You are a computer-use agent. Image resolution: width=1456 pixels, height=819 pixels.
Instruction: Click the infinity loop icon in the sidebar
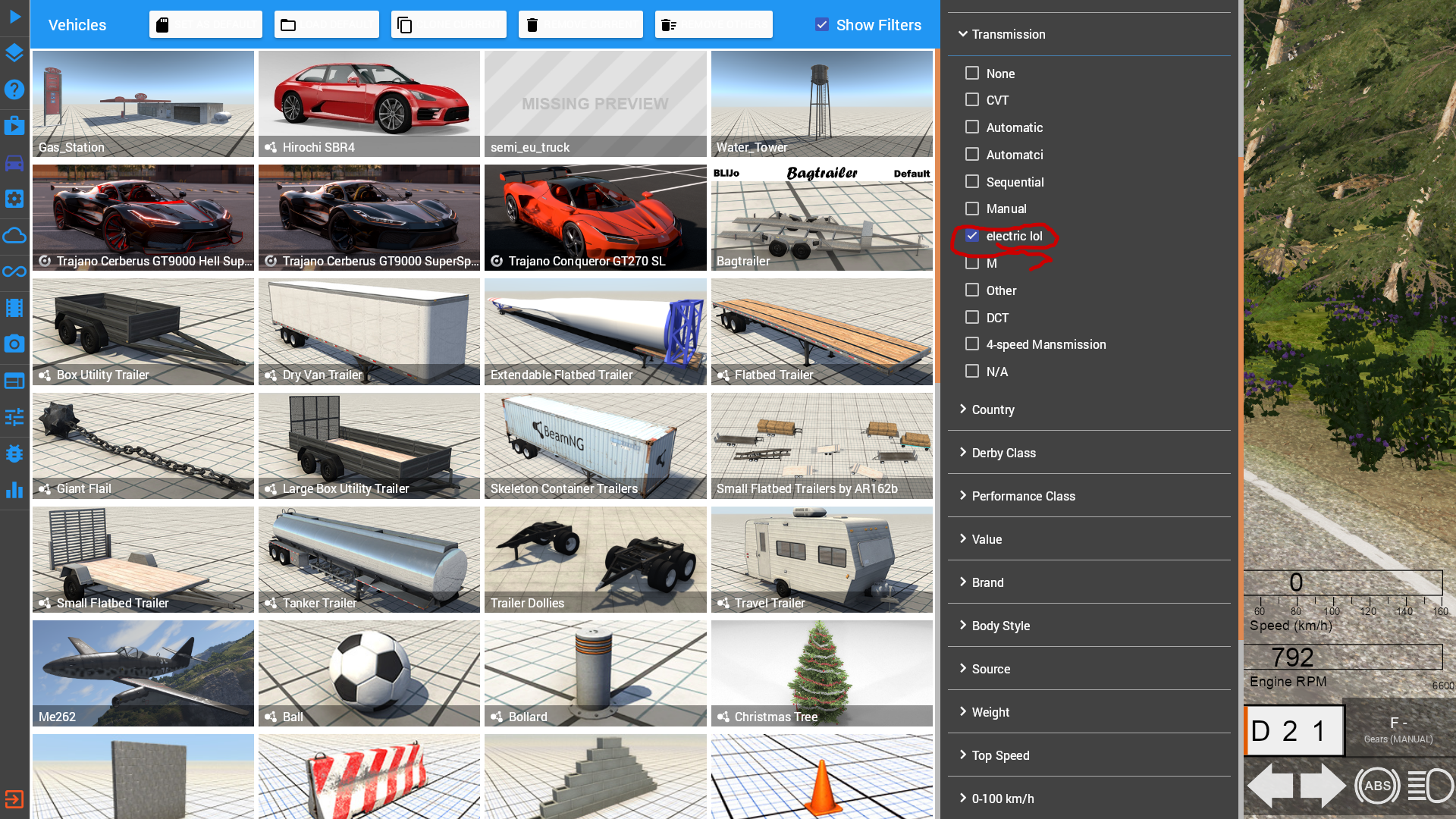pyautogui.click(x=14, y=271)
